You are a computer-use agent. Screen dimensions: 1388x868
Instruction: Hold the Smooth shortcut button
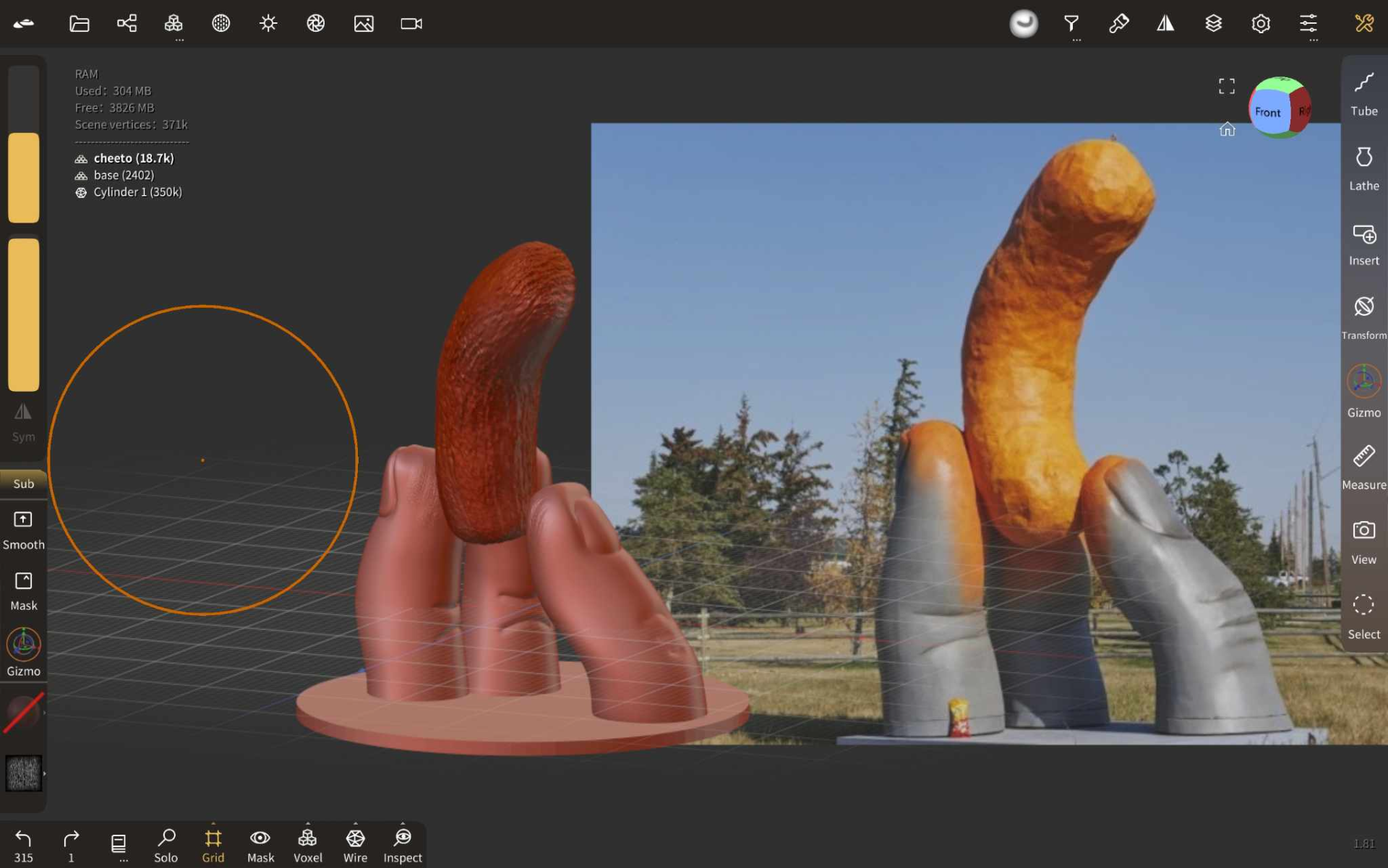click(x=23, y=530)
